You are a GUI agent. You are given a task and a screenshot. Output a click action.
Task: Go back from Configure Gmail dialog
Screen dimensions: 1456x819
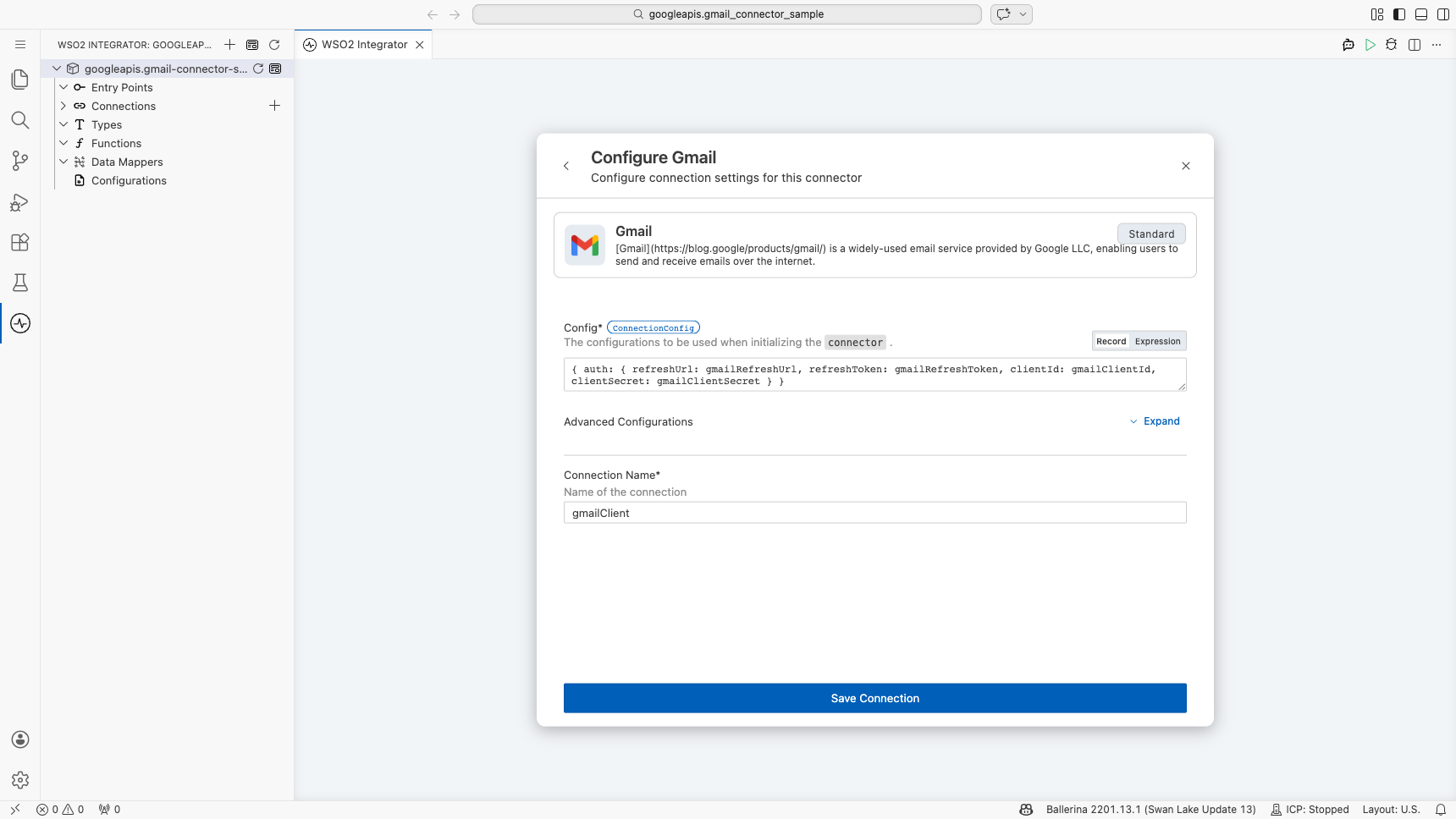(x=566, y=166)
